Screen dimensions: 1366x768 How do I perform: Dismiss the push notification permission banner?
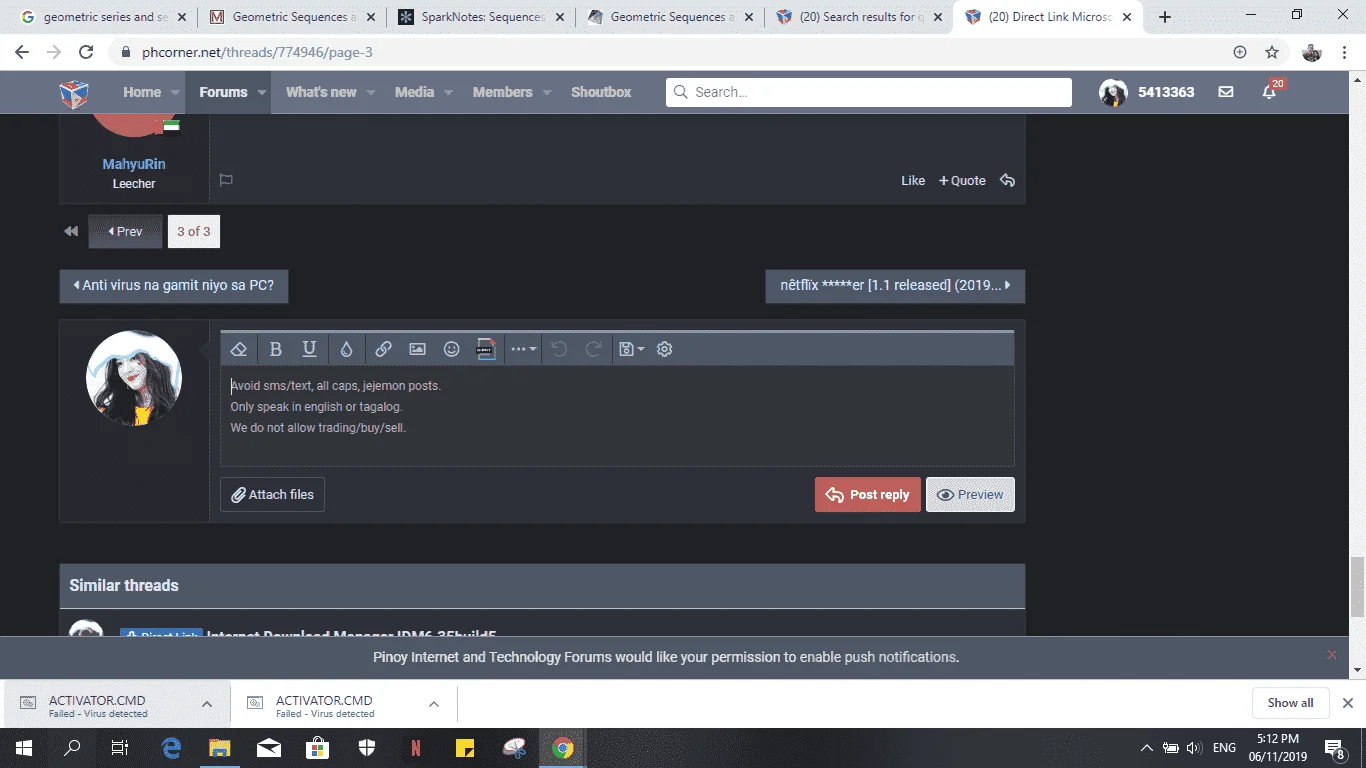[x=1331, y=655]
